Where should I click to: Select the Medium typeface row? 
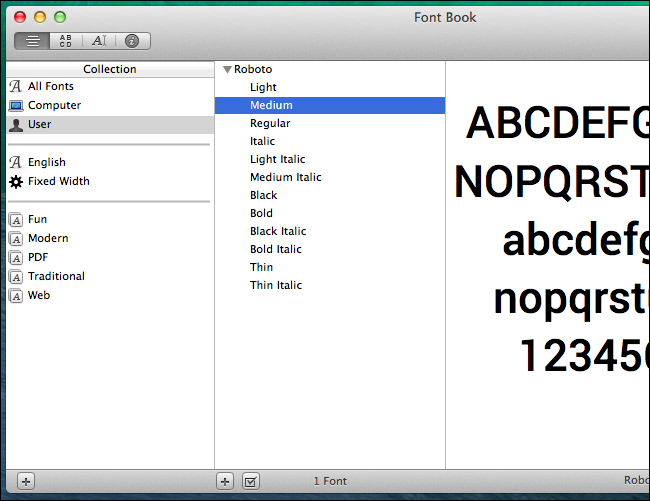330,105
